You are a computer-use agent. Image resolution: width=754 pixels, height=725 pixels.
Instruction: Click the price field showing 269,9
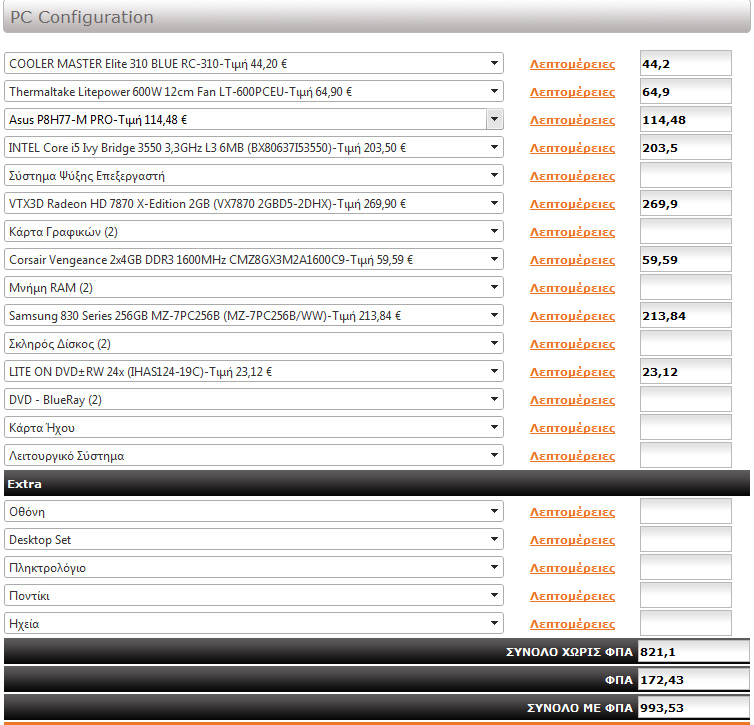686,203
